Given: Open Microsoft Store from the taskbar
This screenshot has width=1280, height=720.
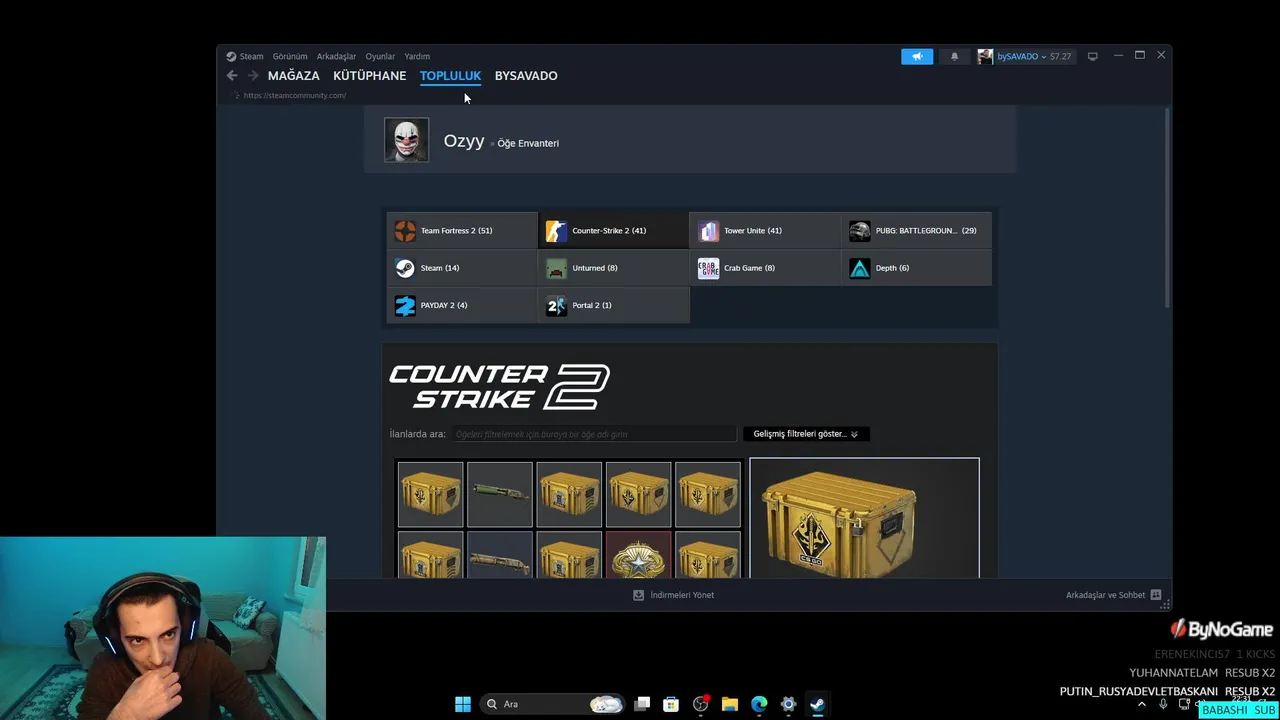Looking at the screenshot, I should 671,704.
